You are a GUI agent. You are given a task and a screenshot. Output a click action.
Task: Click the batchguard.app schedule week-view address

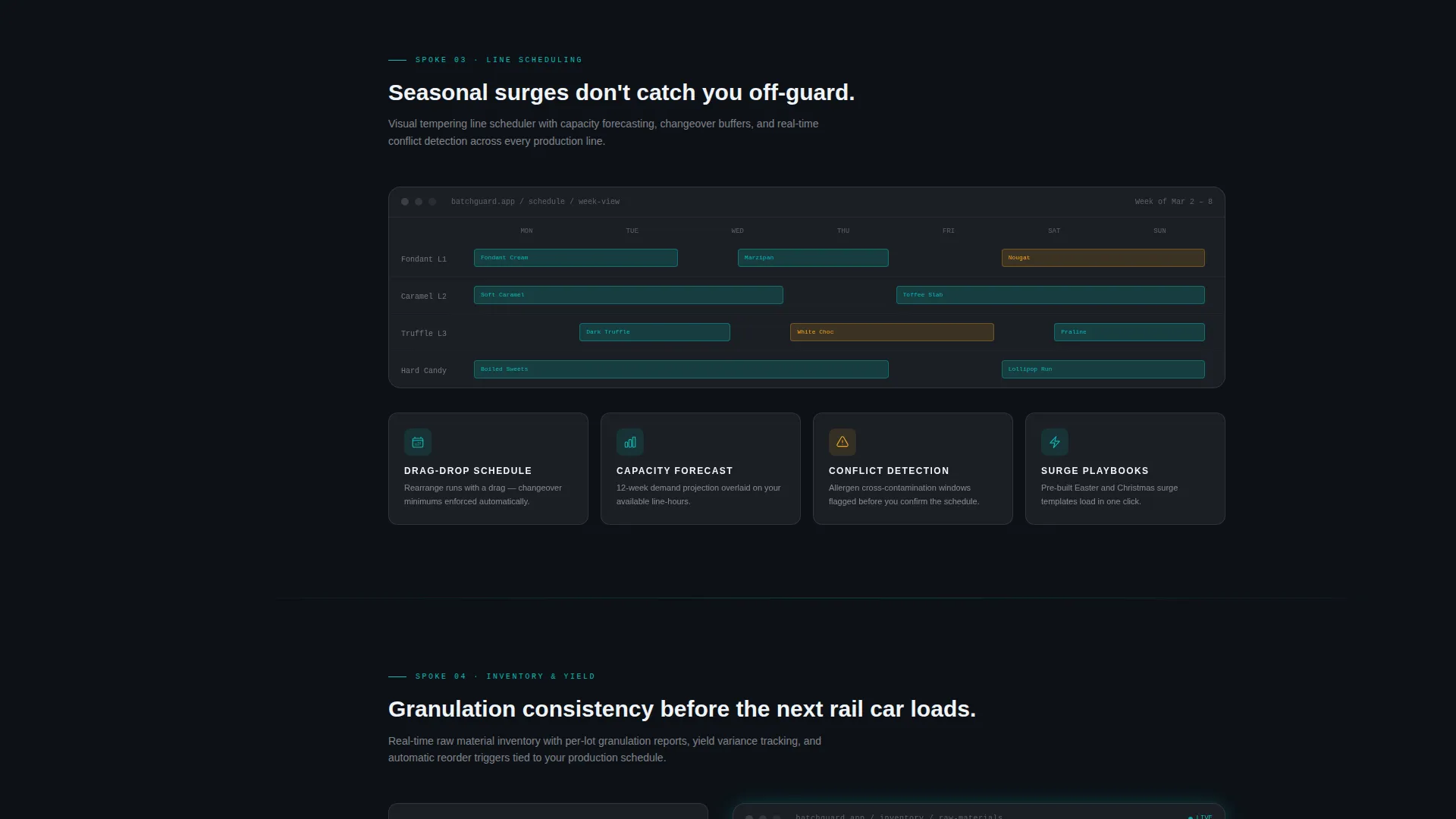coord(535,202)
